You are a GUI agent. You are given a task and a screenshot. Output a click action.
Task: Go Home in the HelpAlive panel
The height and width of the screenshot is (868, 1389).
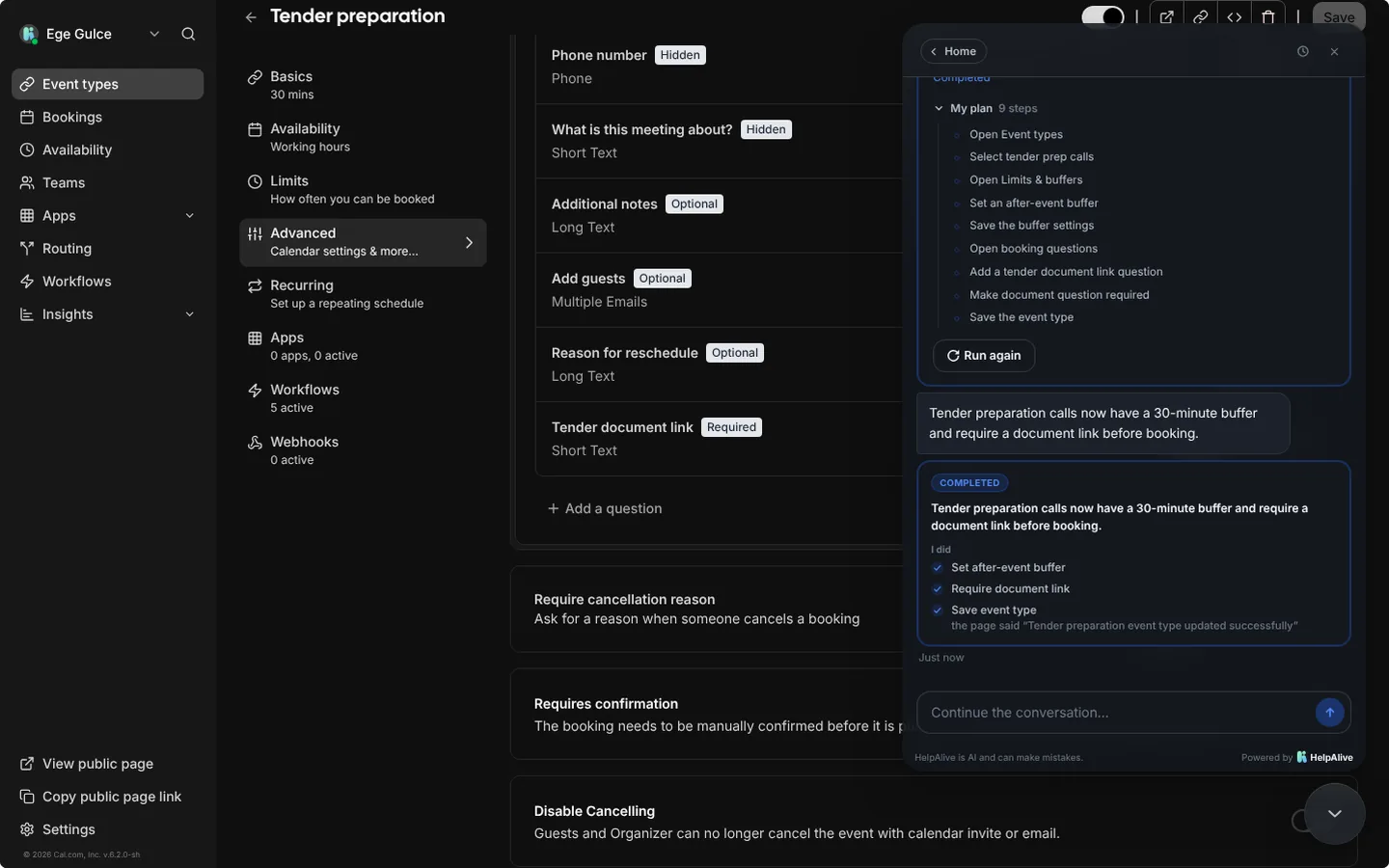[x=953, y=51]
